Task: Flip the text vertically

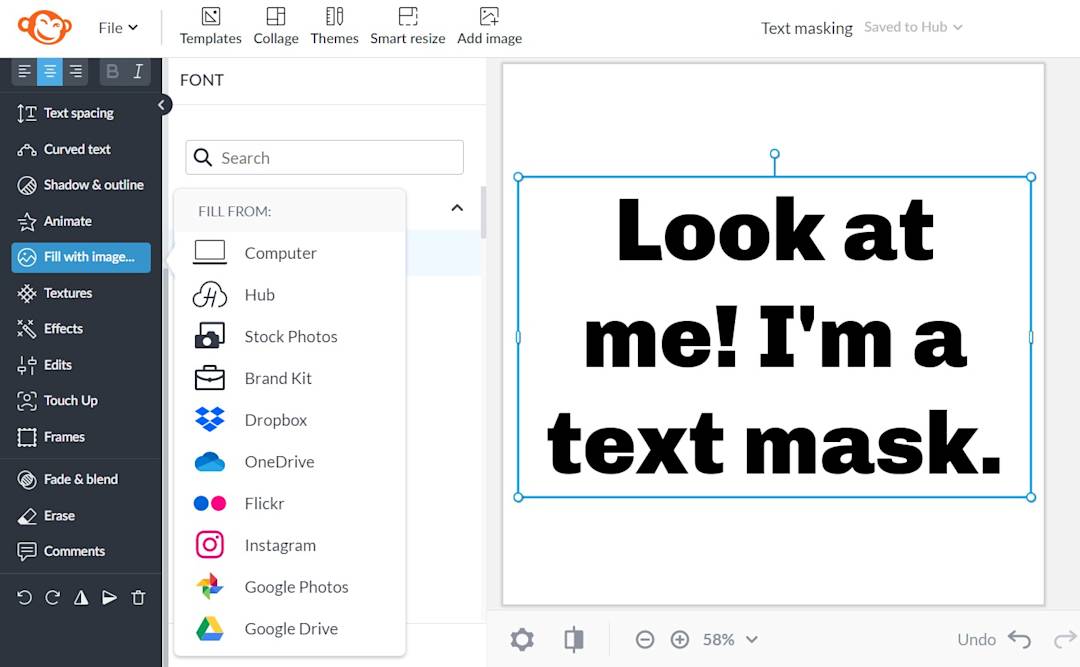Action: [110, 597]
